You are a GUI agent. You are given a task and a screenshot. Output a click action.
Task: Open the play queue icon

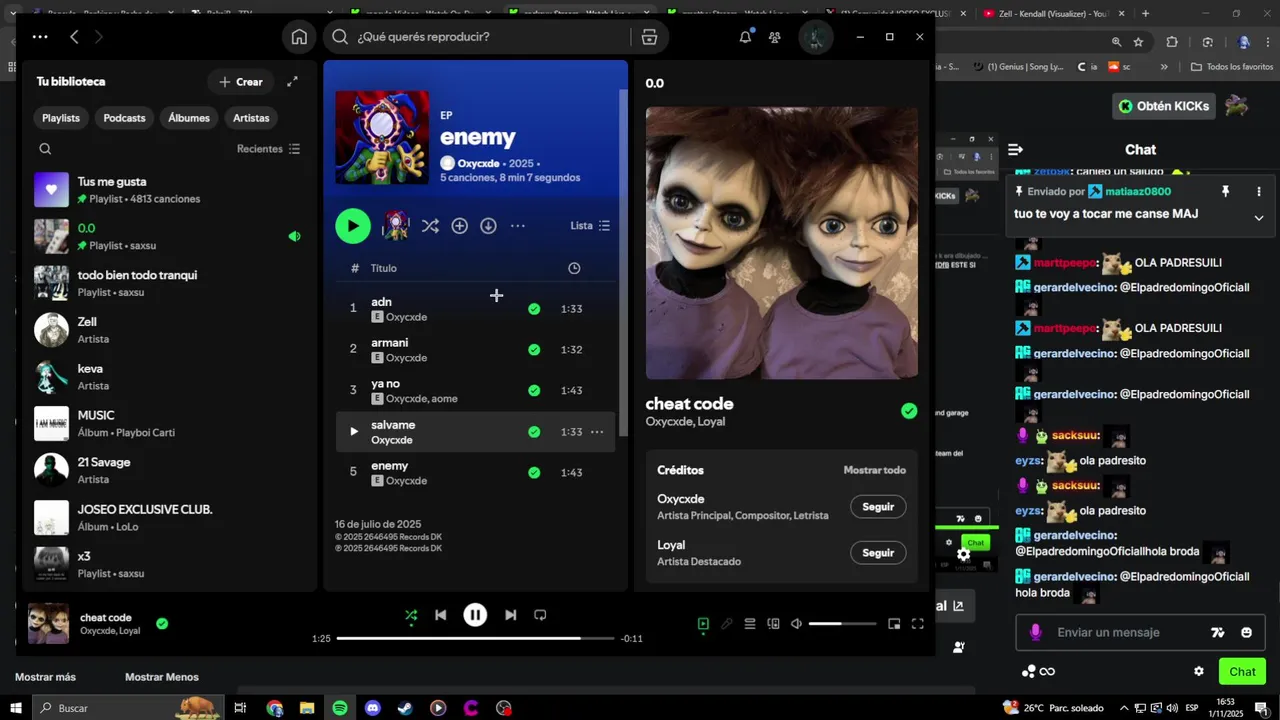tap(750, 624)
